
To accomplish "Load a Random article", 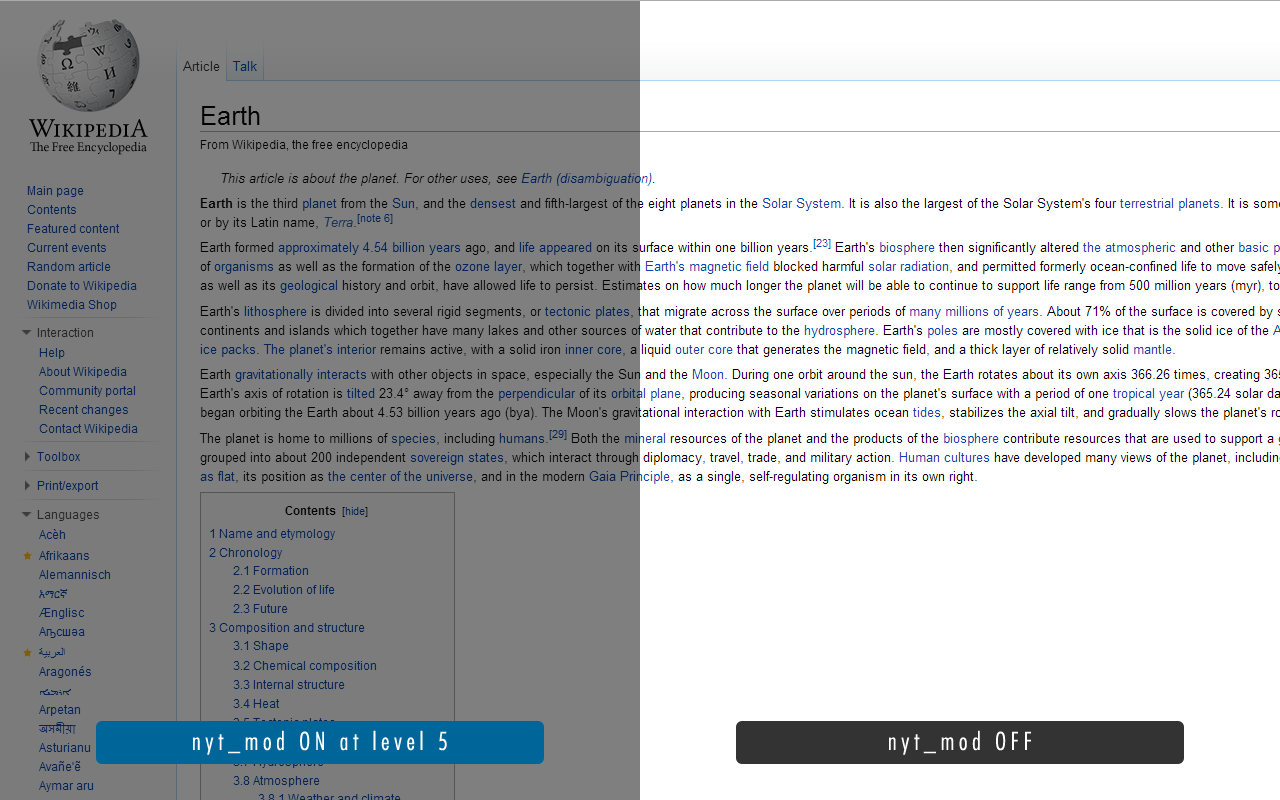I will (x=69, y=267).
